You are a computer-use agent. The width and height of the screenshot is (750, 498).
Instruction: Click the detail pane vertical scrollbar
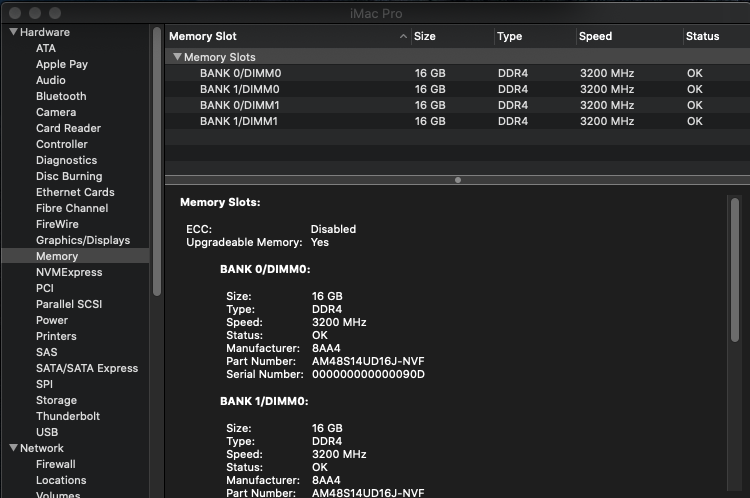tap(735, 270)
